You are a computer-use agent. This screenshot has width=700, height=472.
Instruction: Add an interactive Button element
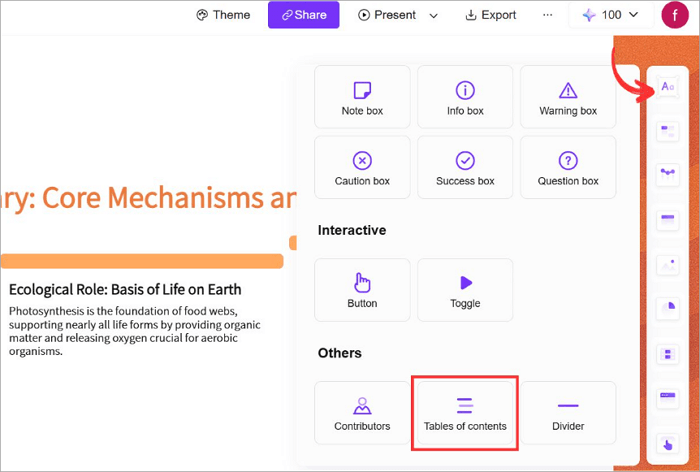tap(362, 290)
